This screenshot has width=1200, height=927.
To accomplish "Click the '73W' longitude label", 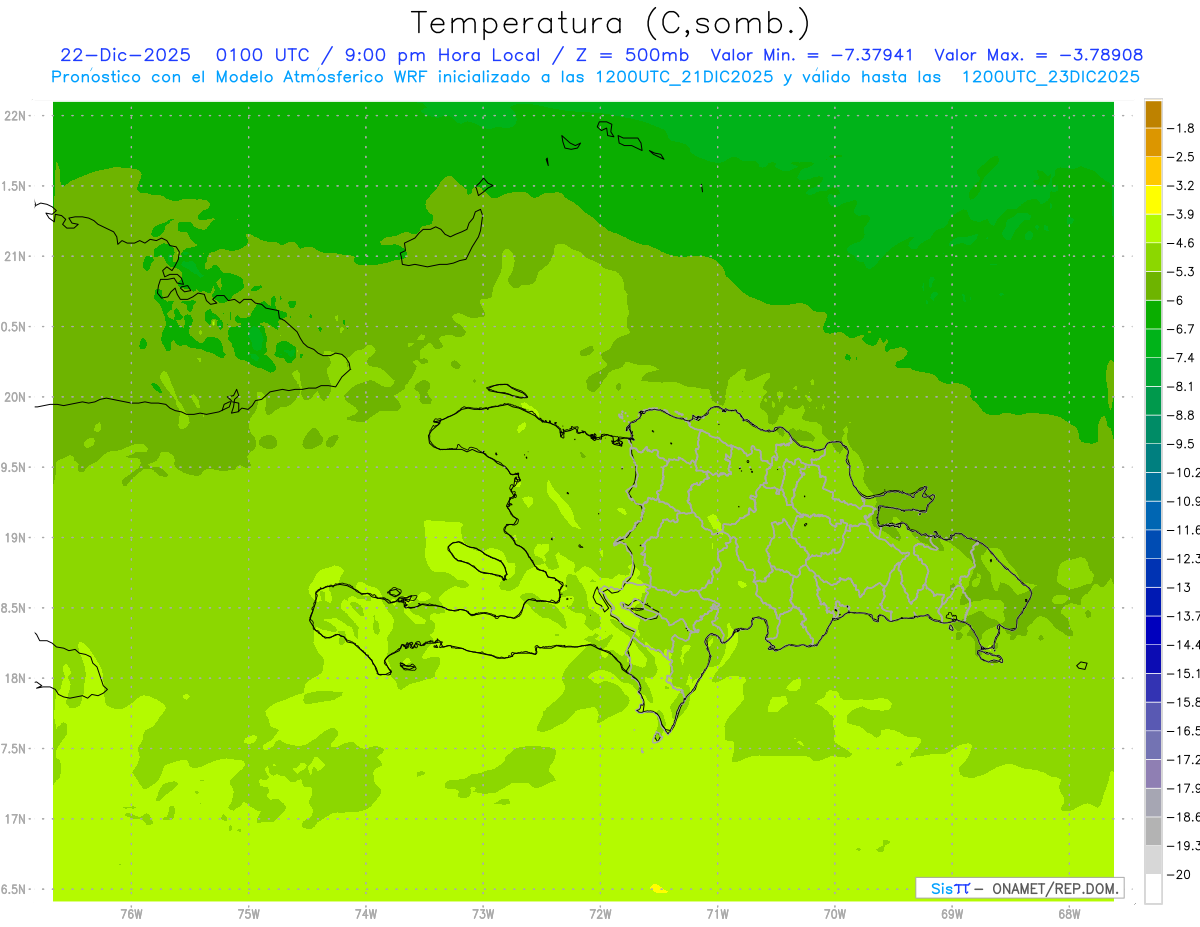I will click(483, 914).
